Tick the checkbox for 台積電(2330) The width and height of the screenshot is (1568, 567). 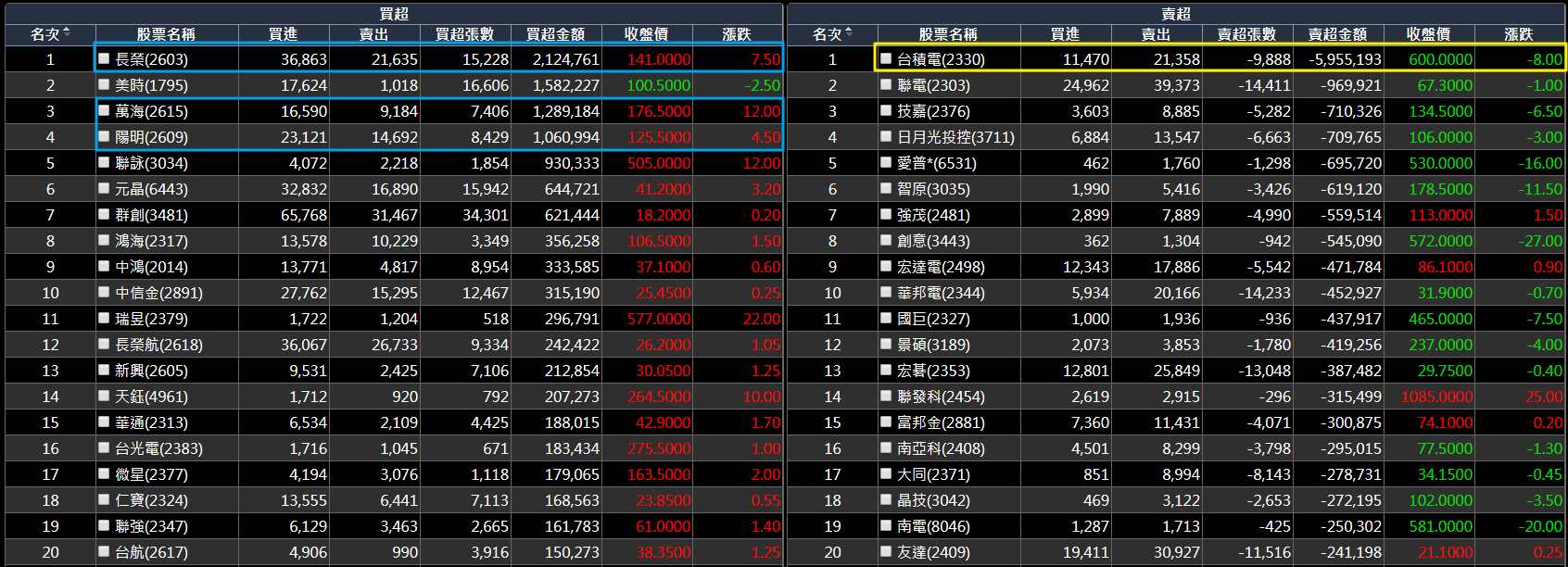click(887, 58)
